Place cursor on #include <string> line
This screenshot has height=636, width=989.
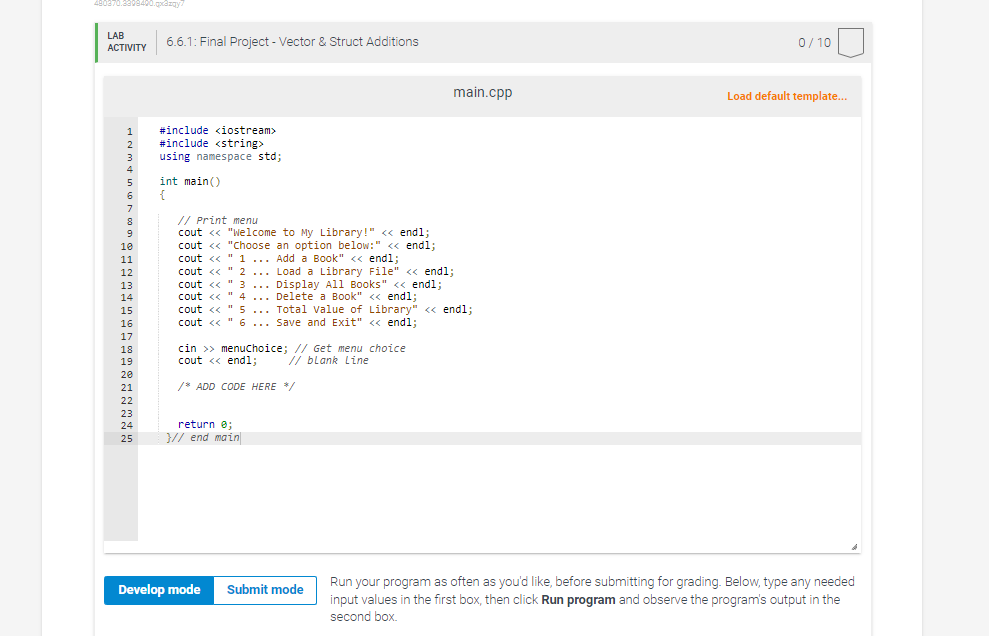coord(211,143)
